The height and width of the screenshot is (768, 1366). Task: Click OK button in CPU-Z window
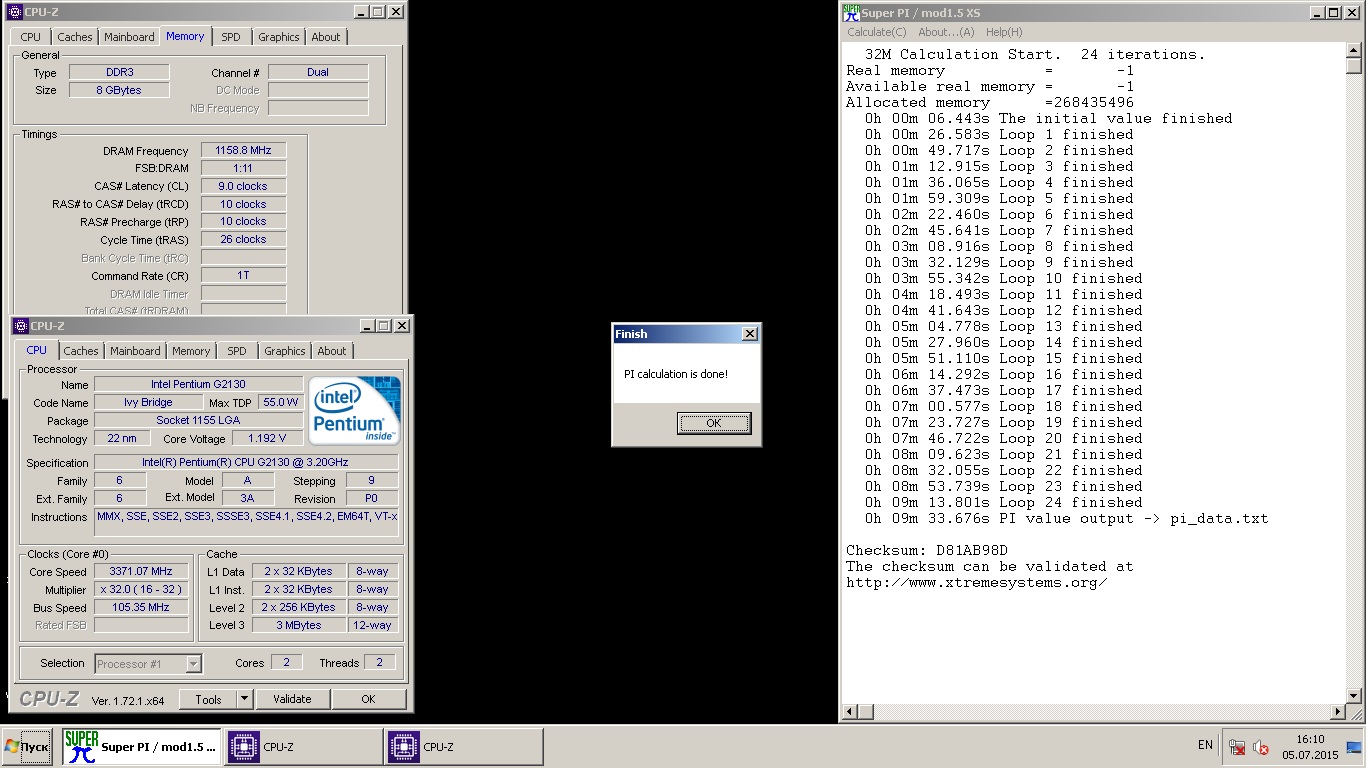pos(368,699)
